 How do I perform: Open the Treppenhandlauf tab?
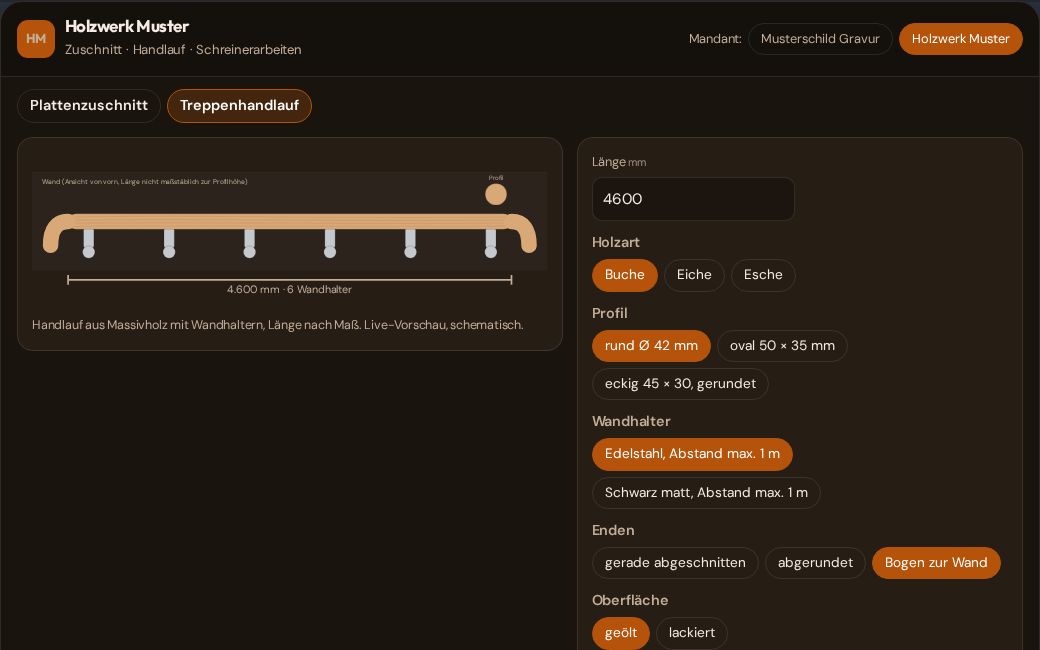[x=239, y=105]
